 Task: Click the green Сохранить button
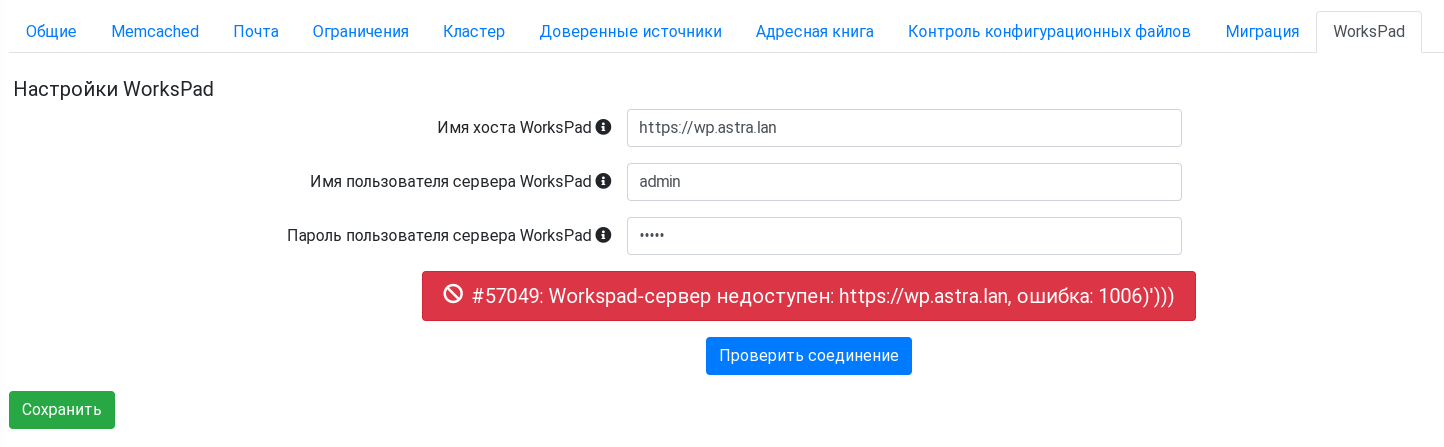pos(62,410)
